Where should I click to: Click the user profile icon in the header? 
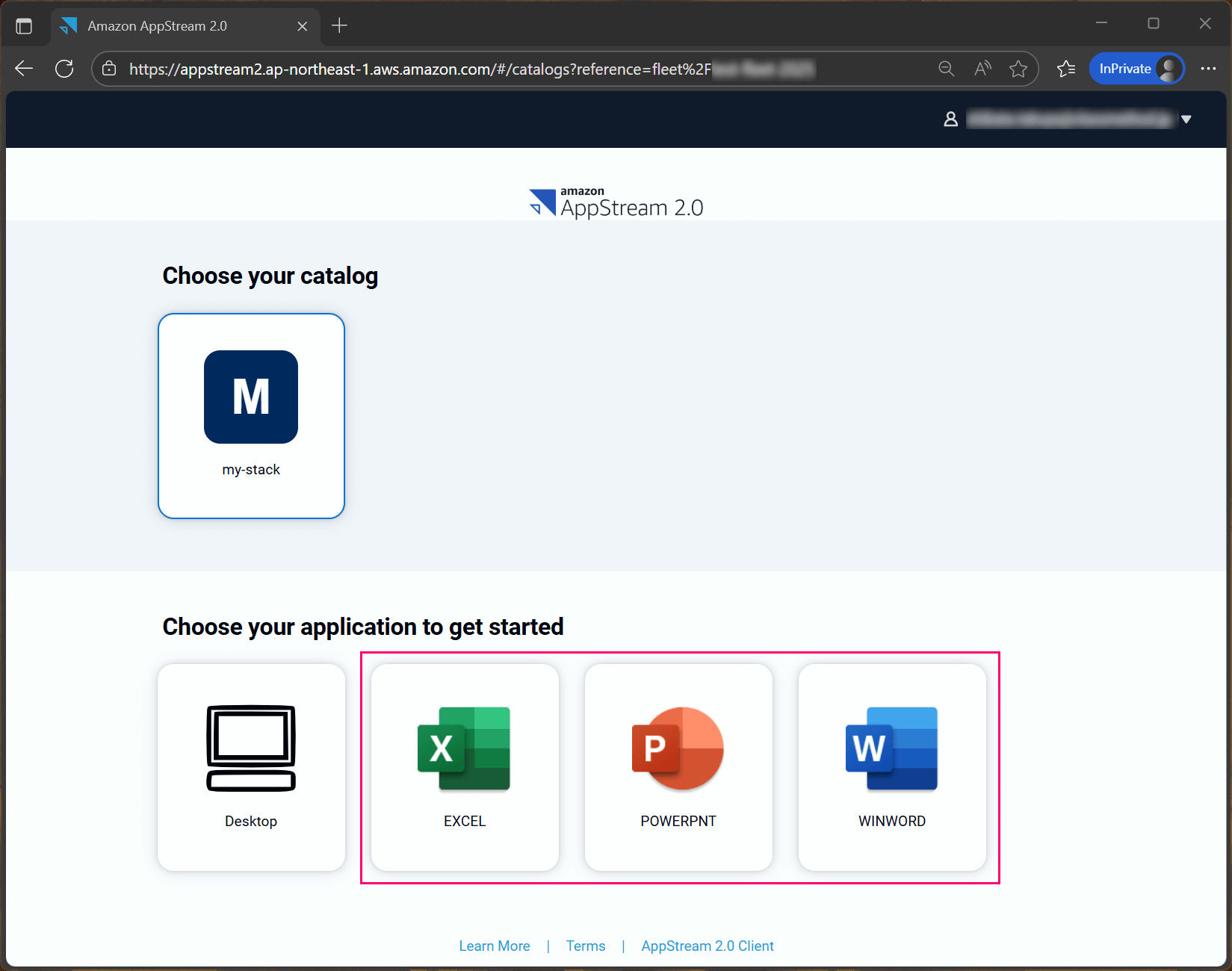(x=950, y=119)
